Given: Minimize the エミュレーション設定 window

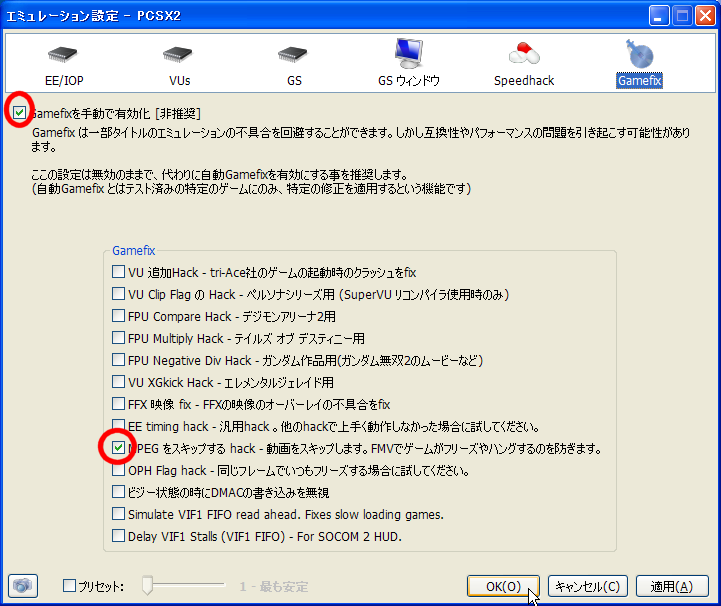Looking at the screenshot, I should [x=658, y=16].
